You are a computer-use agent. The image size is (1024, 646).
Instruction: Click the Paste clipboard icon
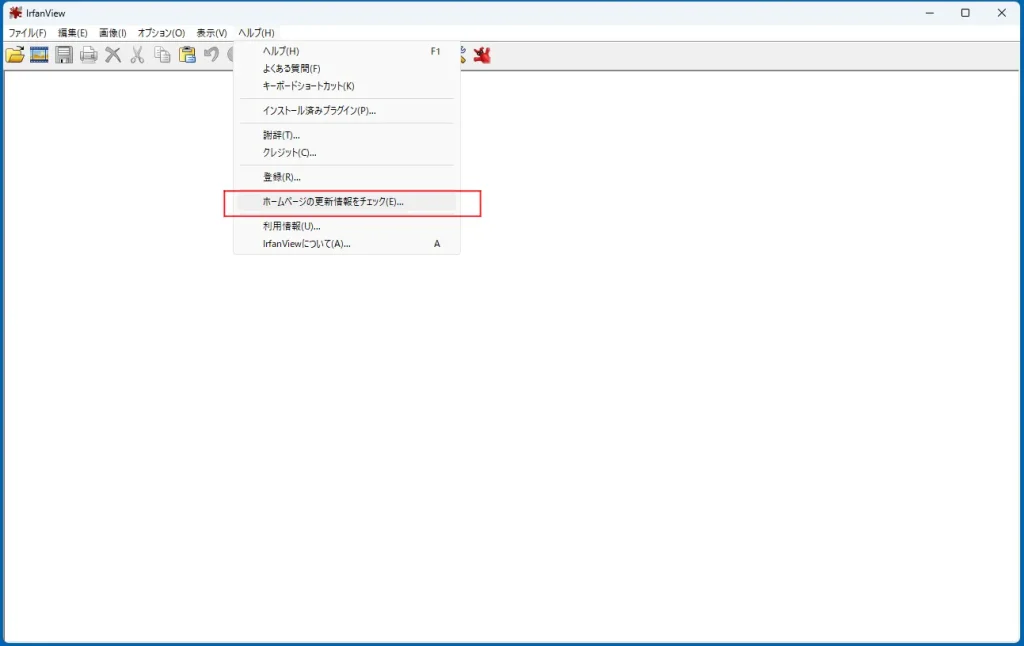[187, 55]
